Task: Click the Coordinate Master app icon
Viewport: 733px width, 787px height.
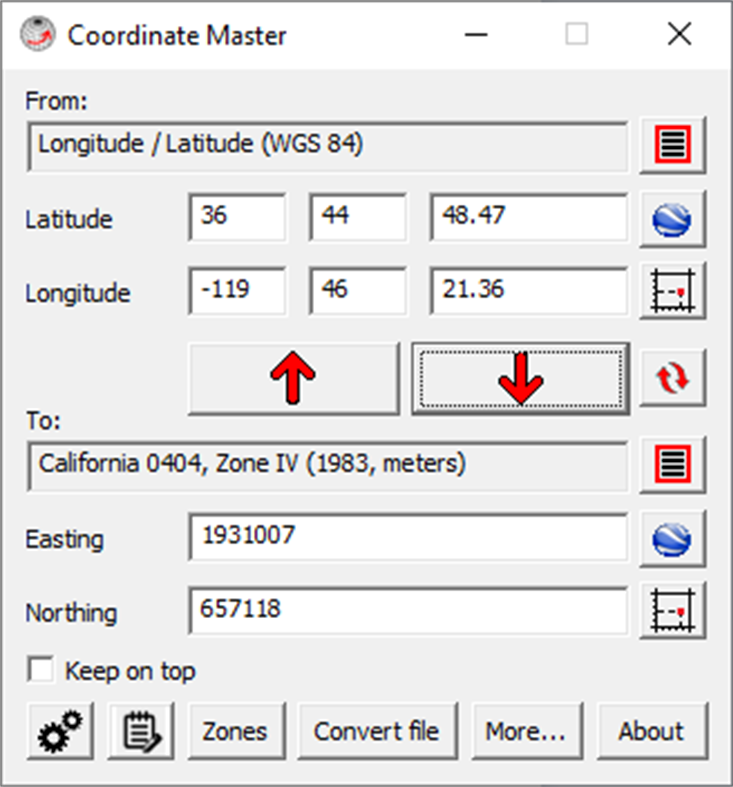Action: pyautogui.click(x=38, y=34)
